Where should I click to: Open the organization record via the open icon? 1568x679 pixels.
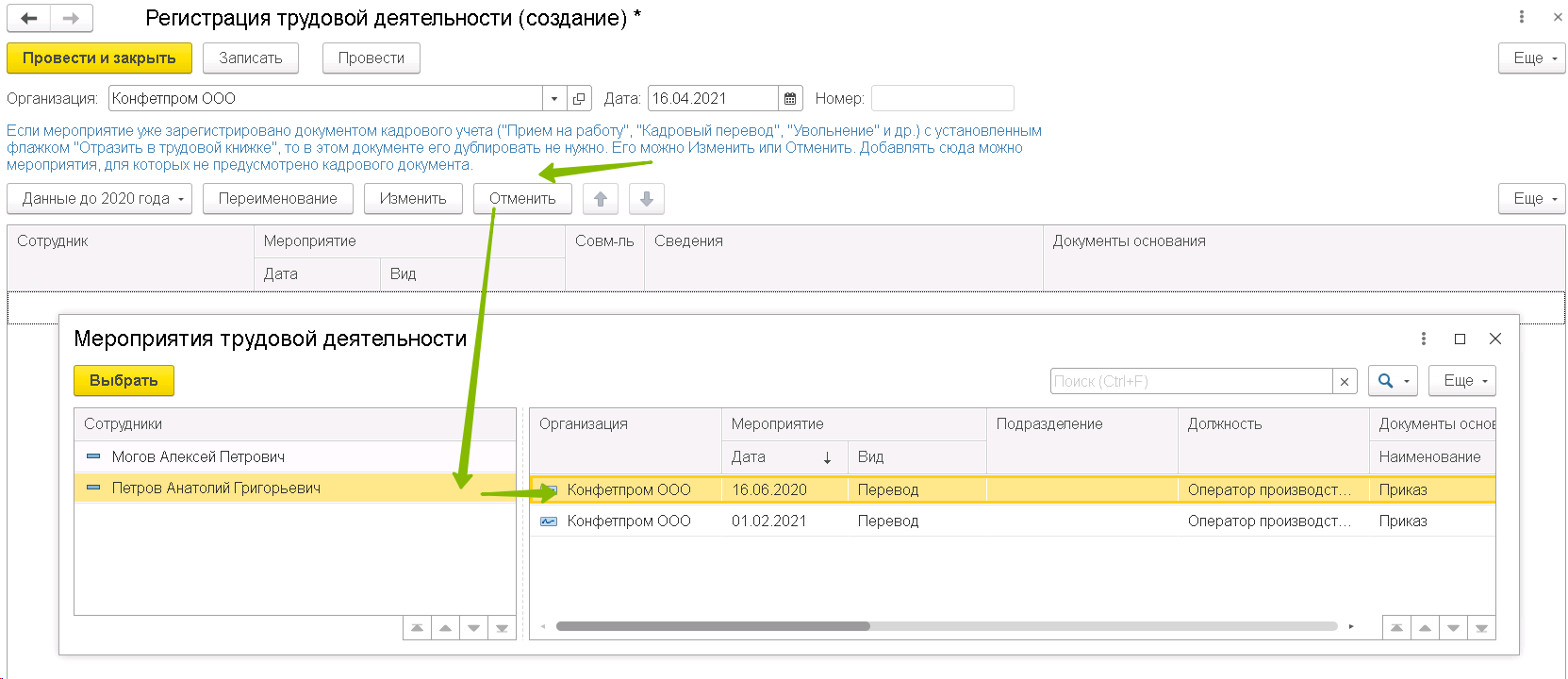coord(579,99)
